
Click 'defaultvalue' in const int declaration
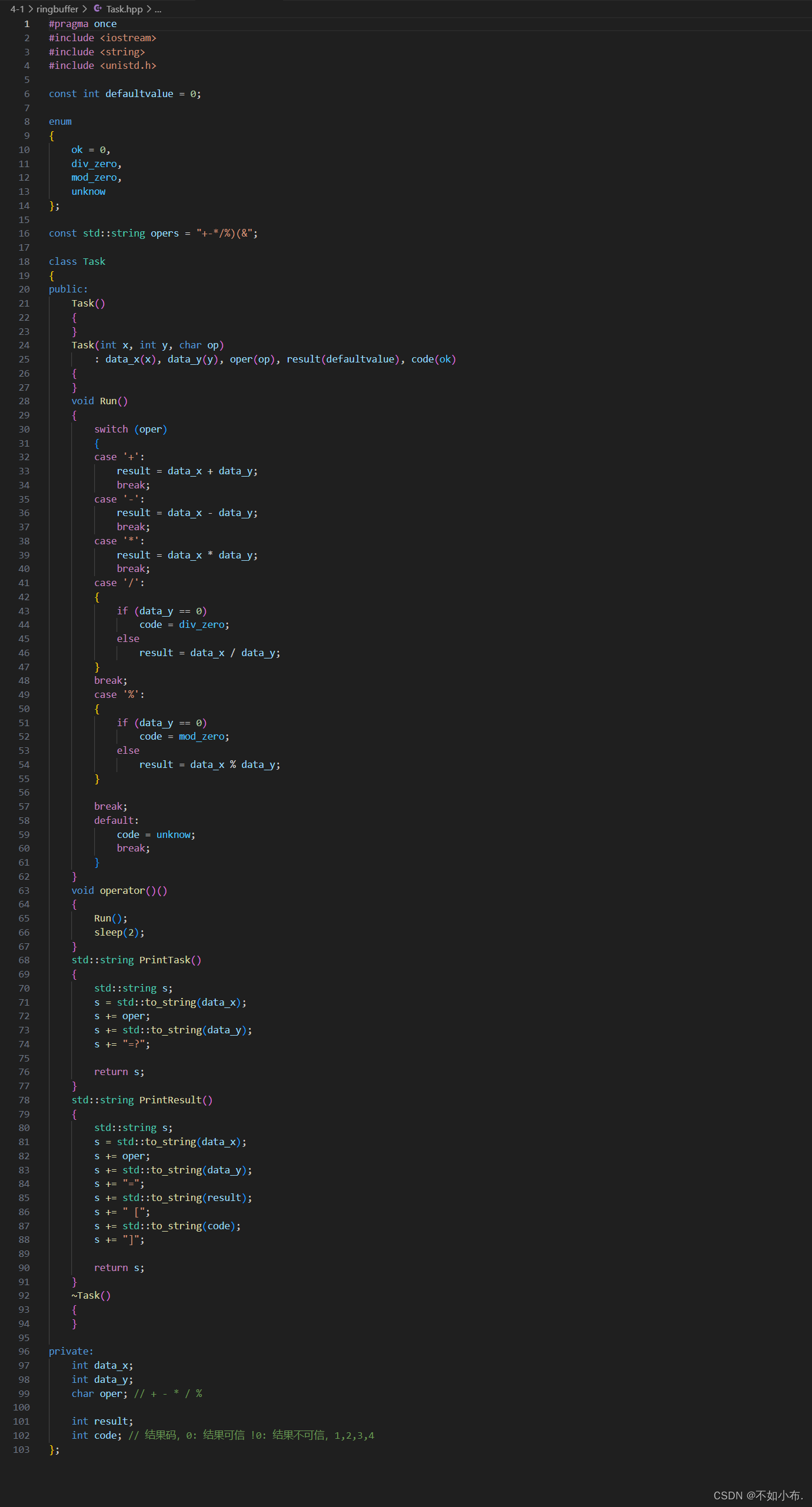[139, 94]
